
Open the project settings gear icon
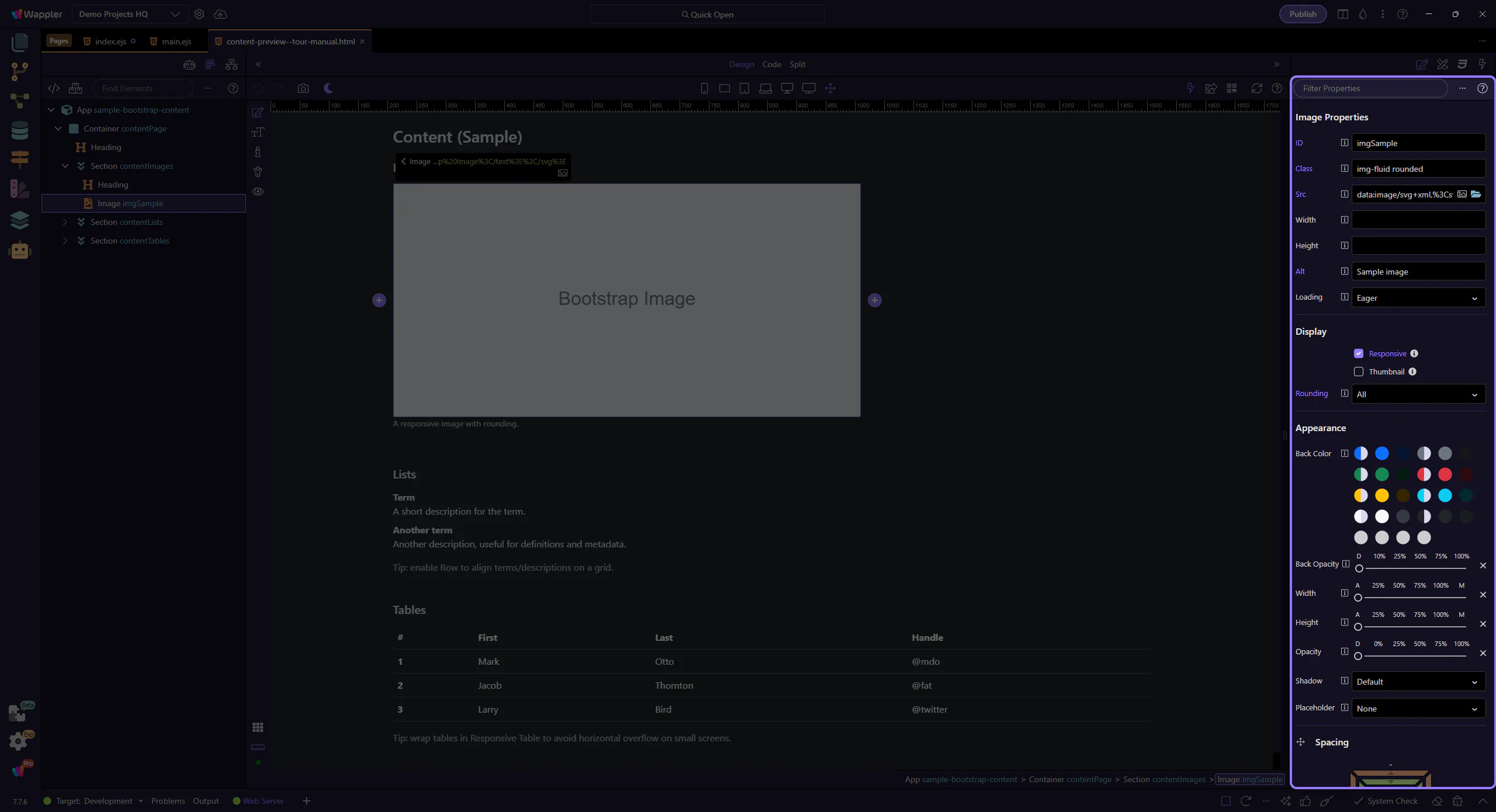coord(199,14)
